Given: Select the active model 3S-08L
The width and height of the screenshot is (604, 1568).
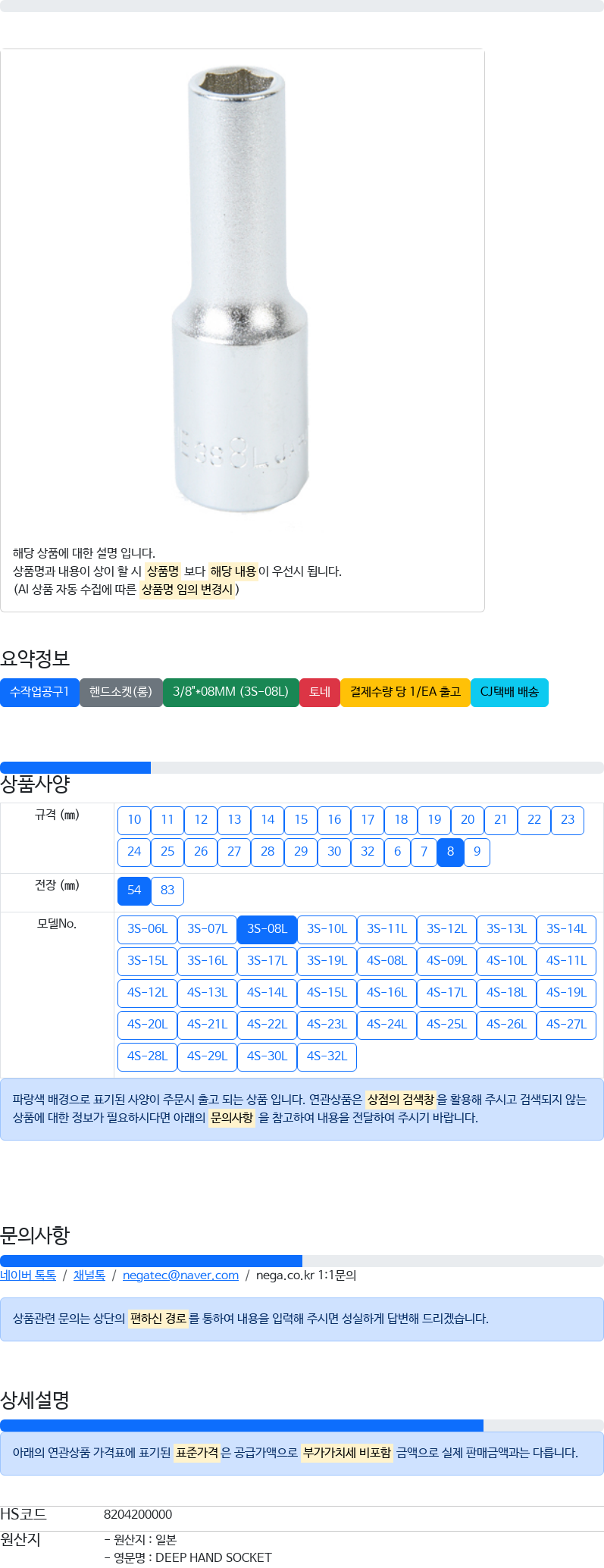Looking at the screenshot, I should pos(267,929).
